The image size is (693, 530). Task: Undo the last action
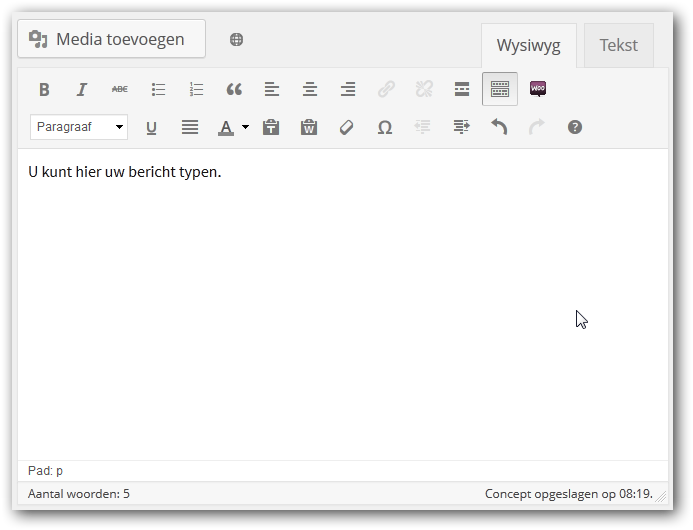pyautogui.click(x=499, y=127)
